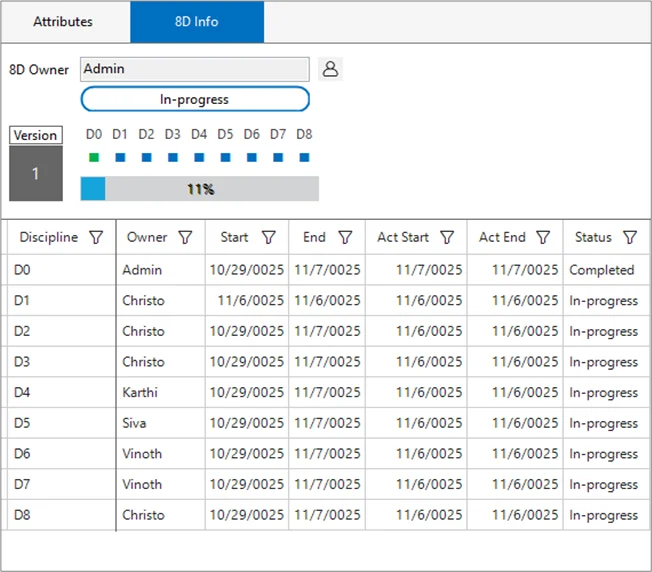Click the 11% progress bar
The height and width of the screenshot is (572, 652).
[x=200, y=189]
